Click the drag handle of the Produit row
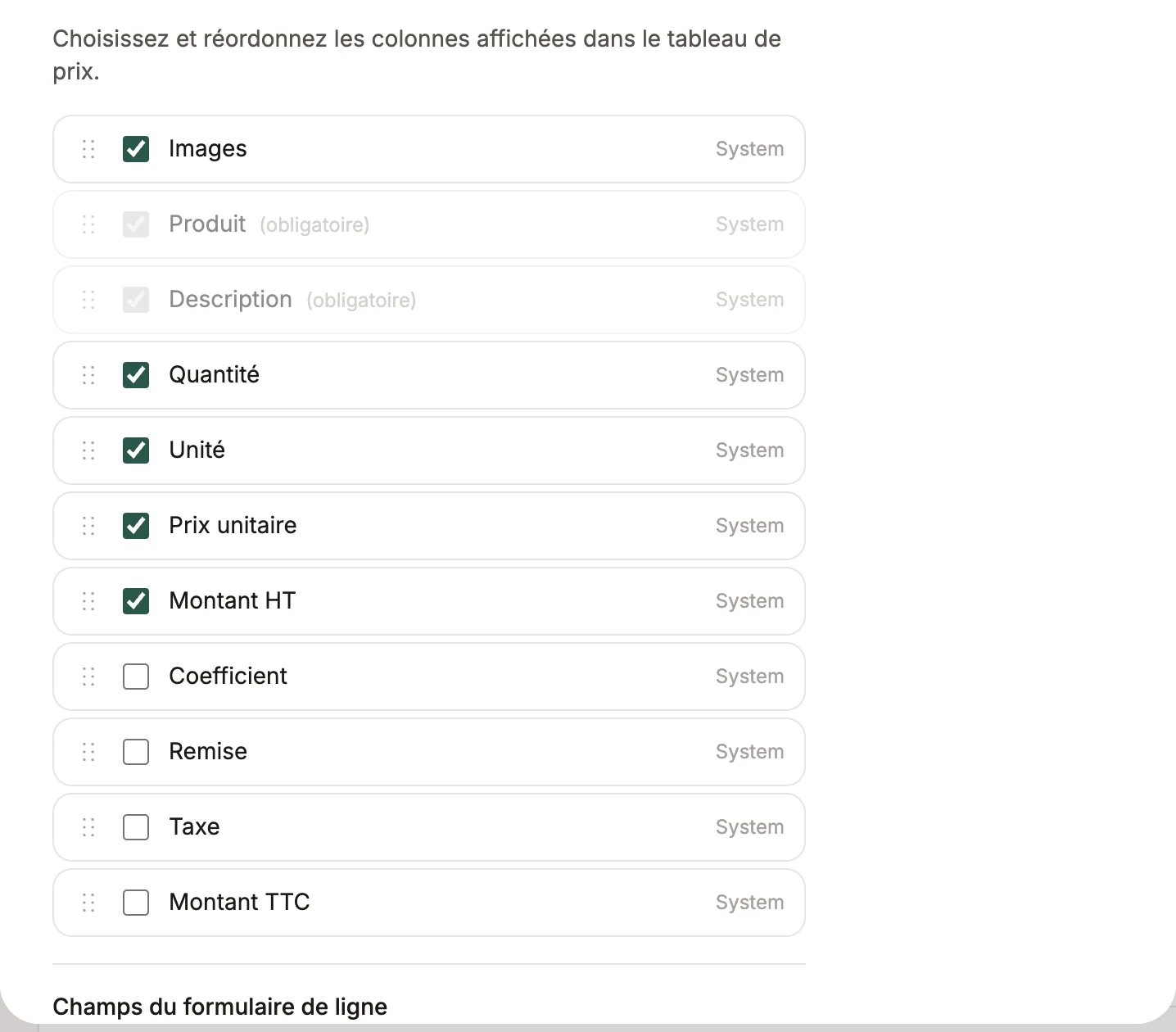The image size is (1176, 1032). 88,224
